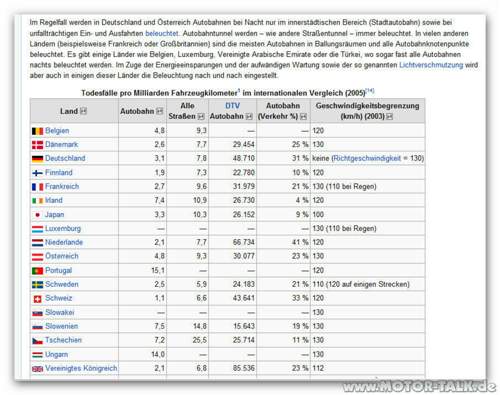
Task: Open the Schweiz country link
Action: (x=58, y=298)
